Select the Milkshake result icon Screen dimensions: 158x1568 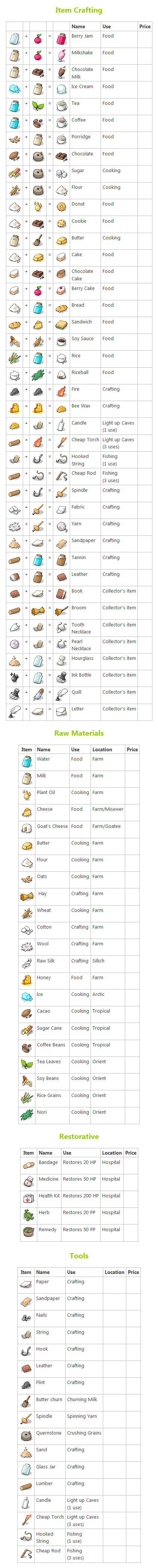pyautogui.click(x=61, y=56)
